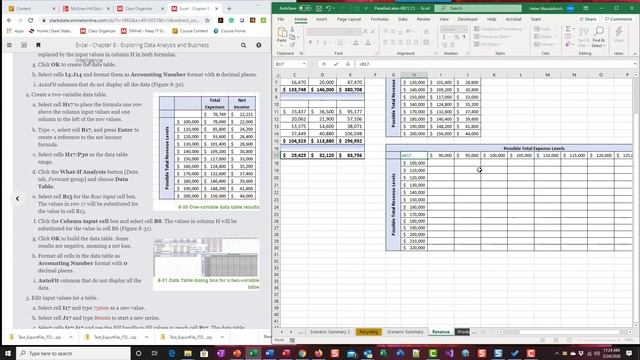Click Windows Start button
The height and width of the screenshot is (360, 640).
pos(8,353)
